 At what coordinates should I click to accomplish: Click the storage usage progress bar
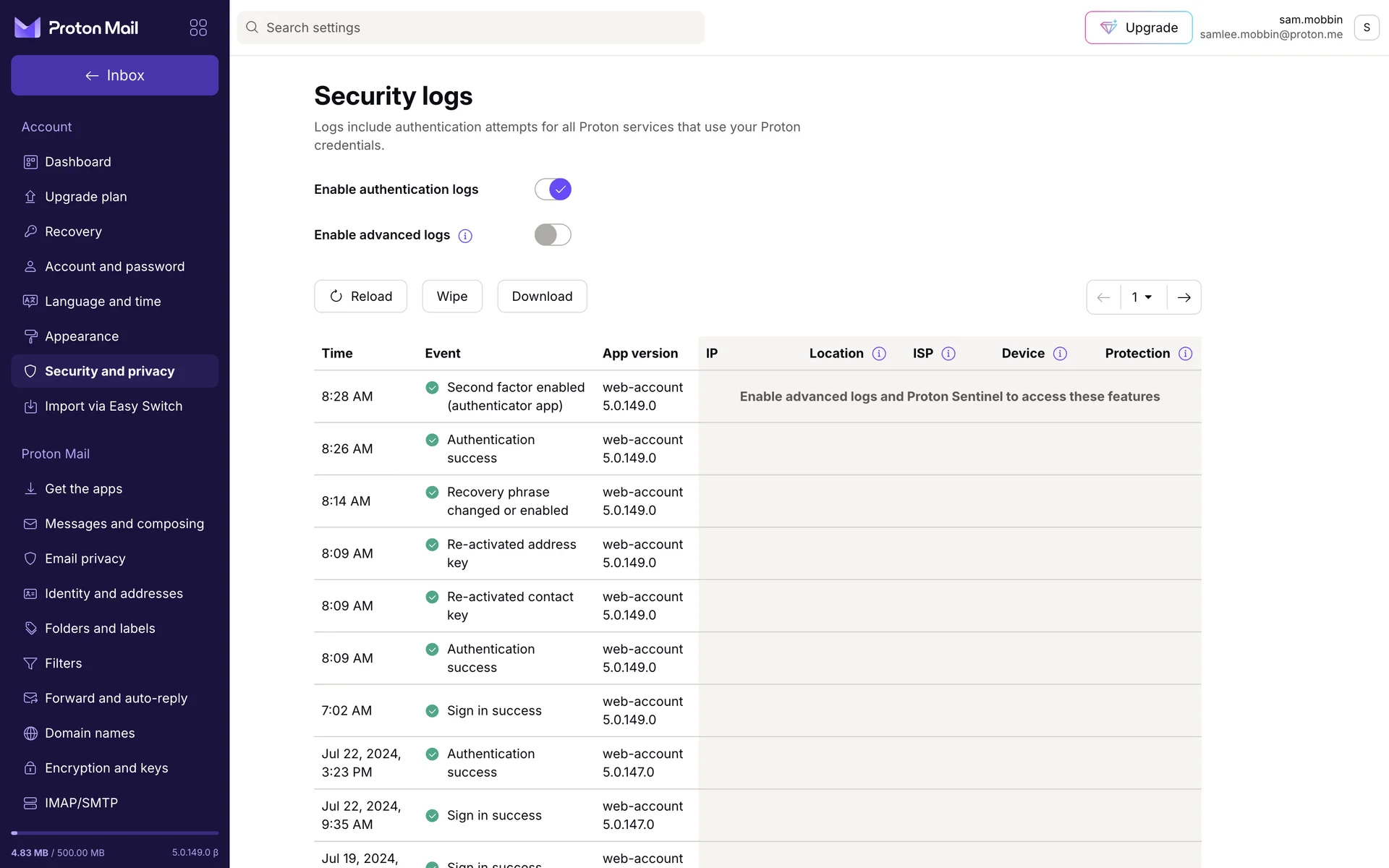point(114,833)
